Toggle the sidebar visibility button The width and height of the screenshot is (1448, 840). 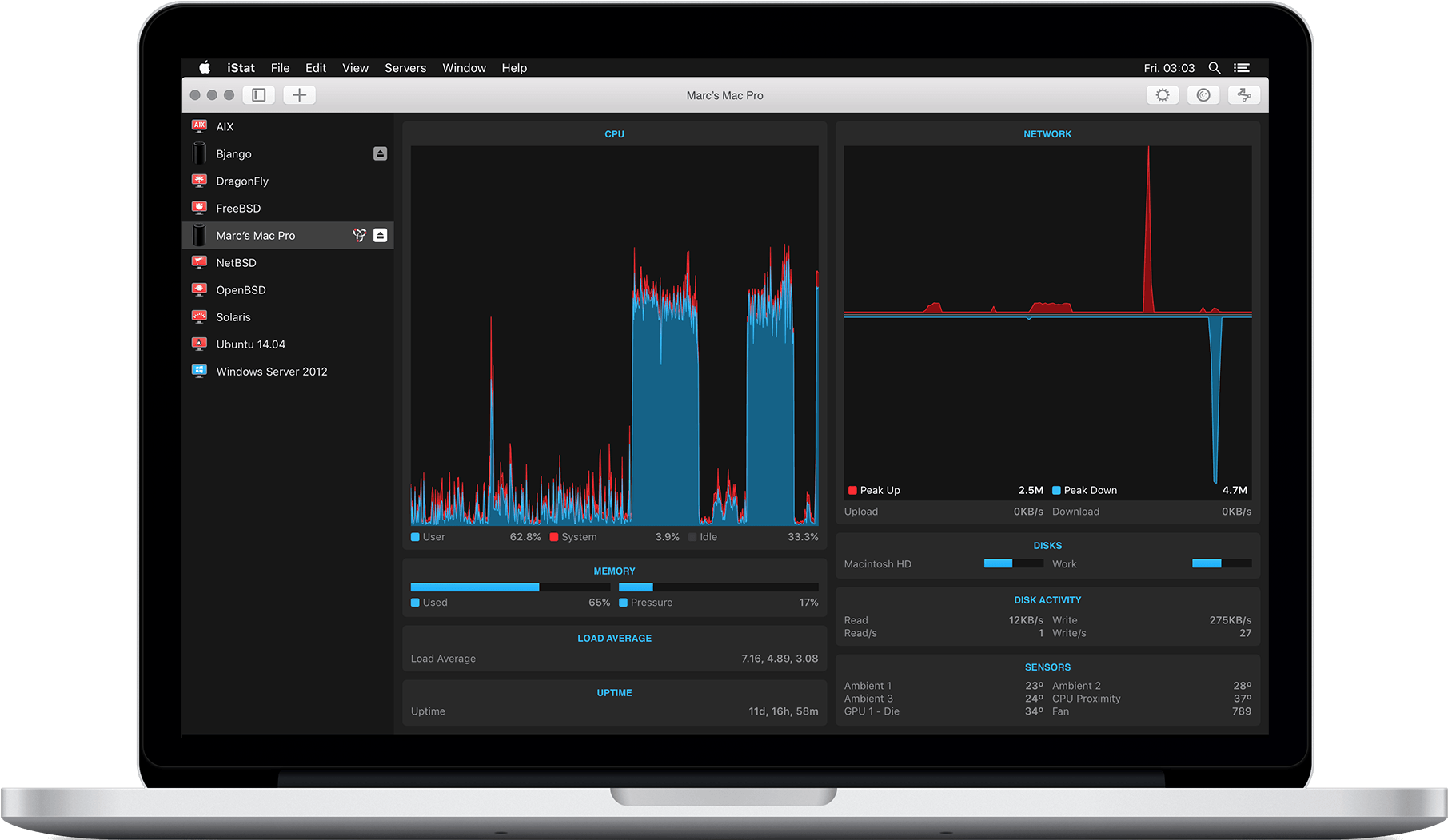257,94
